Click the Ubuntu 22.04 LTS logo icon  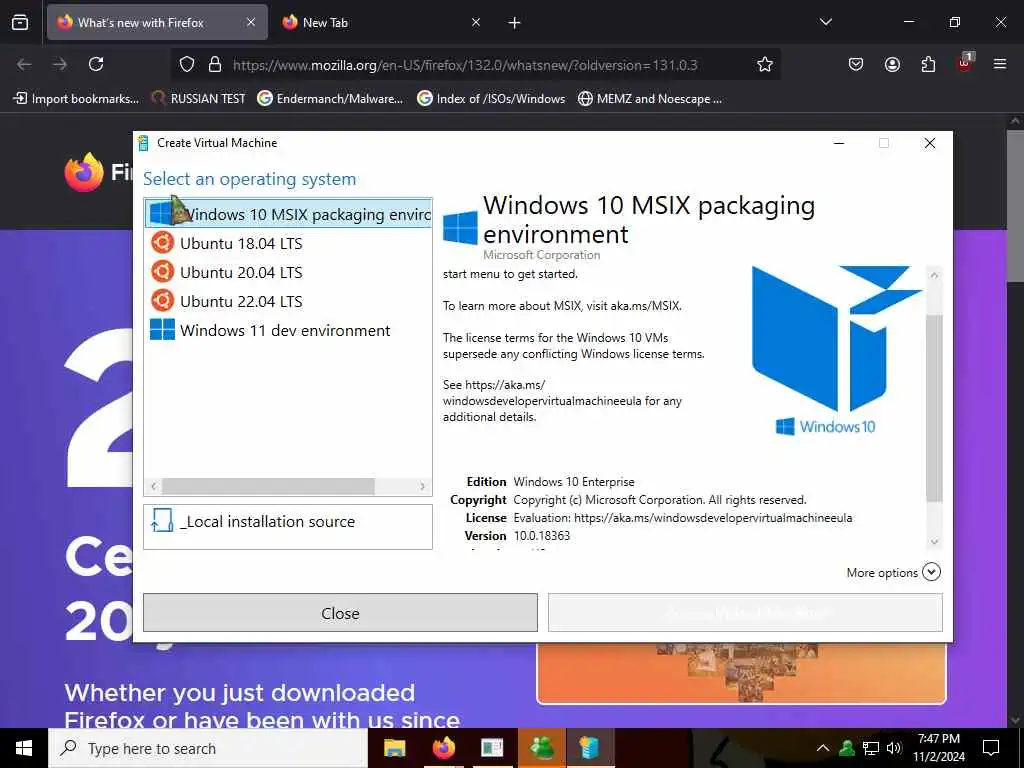(162, 300)
